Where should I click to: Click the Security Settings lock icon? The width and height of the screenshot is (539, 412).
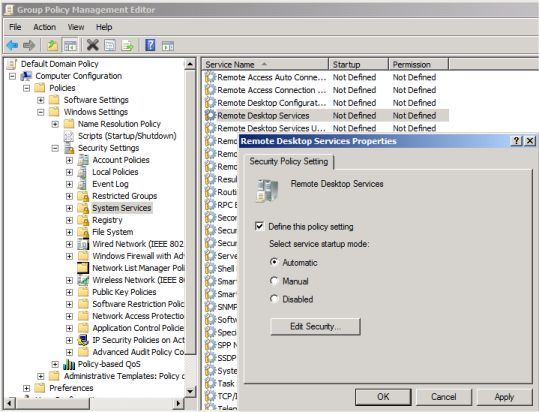(69, 148)
